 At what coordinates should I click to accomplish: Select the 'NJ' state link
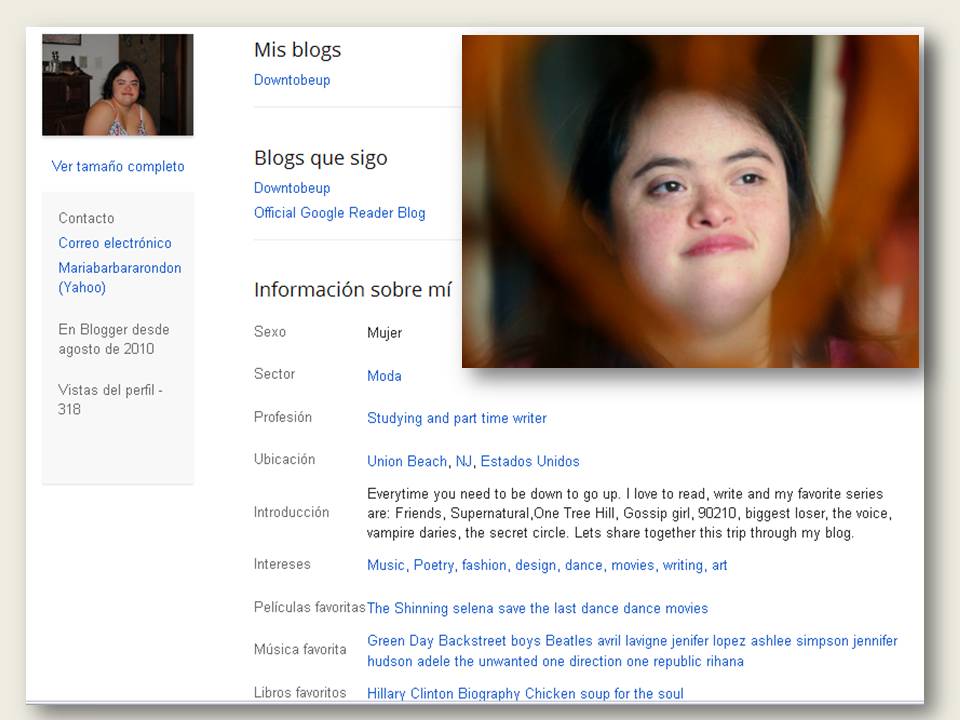pos(464,461)
